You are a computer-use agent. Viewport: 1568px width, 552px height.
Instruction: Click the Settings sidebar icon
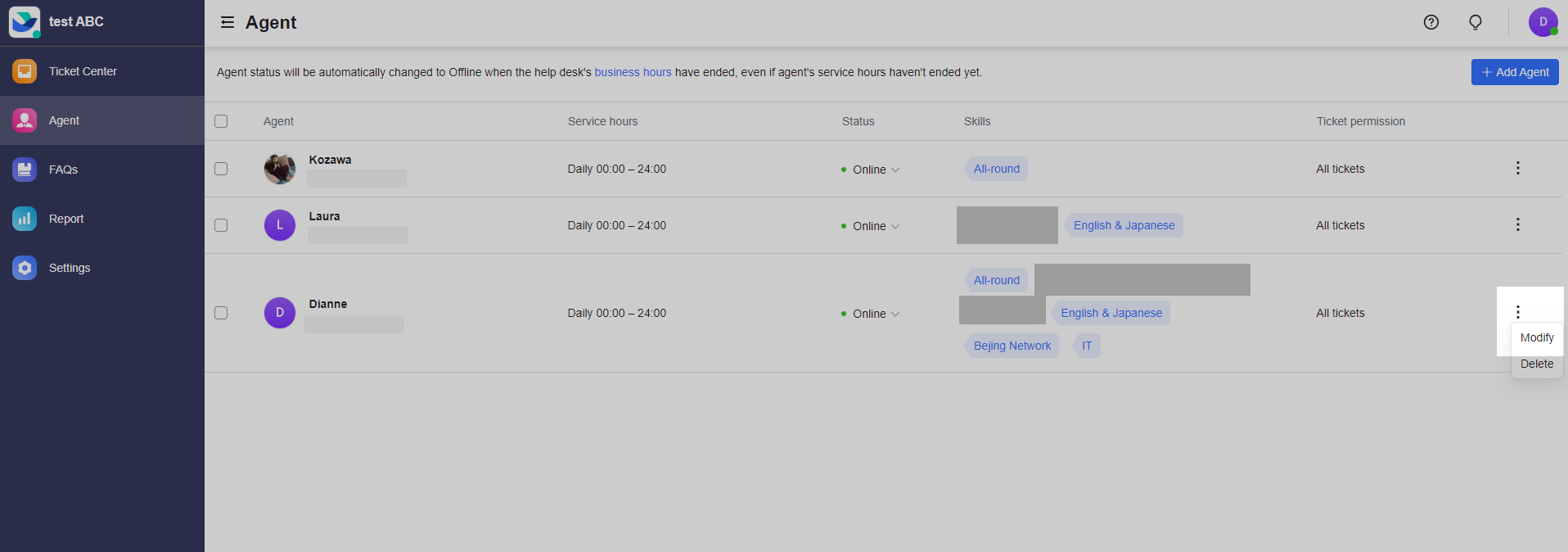pyautogui.click(x=25, y=268)
